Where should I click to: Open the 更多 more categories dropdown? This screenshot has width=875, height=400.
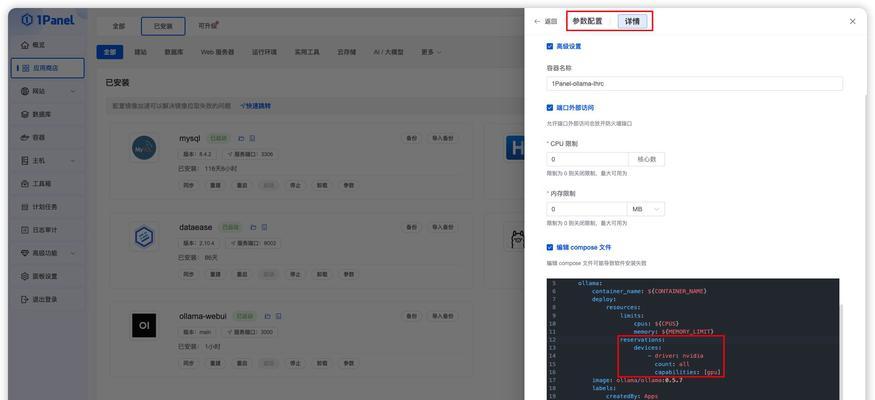[x=431, y=52]
